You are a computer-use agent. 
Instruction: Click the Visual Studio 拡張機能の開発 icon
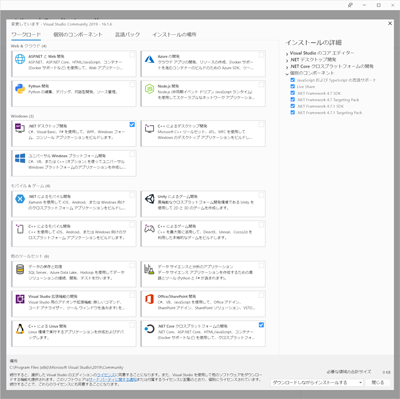click(20, 299)
